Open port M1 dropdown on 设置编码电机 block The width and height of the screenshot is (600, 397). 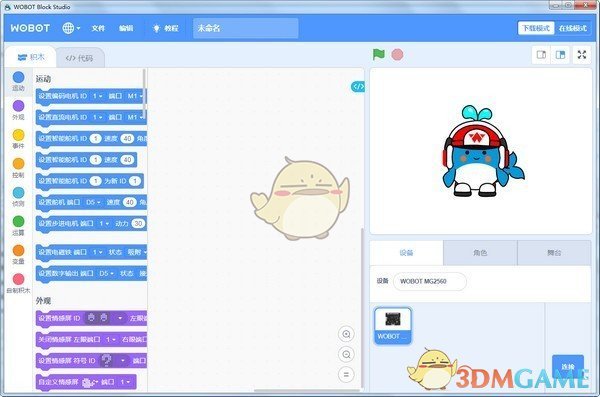click(135, 96)
